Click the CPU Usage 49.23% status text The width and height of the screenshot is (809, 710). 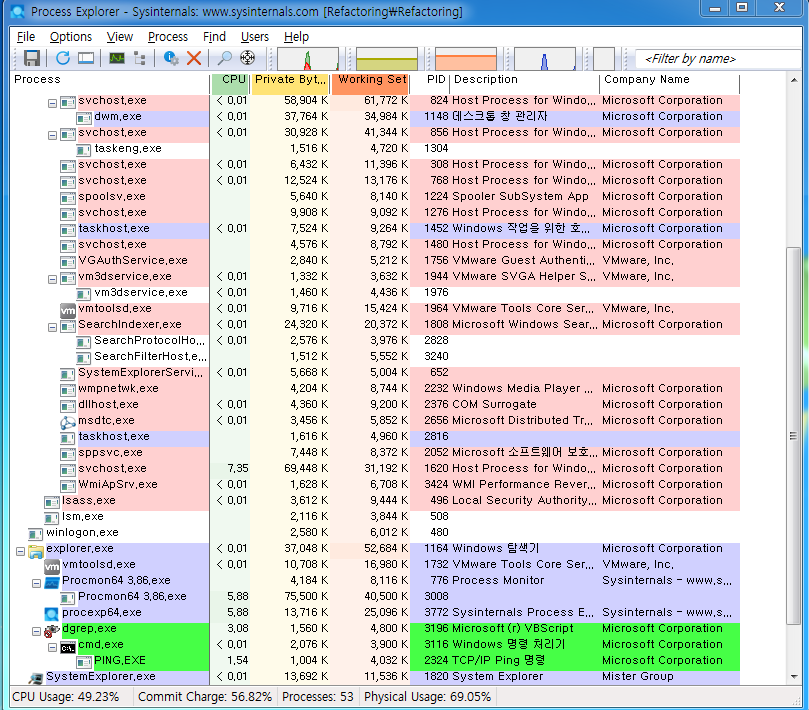click(x=66, y=697)
